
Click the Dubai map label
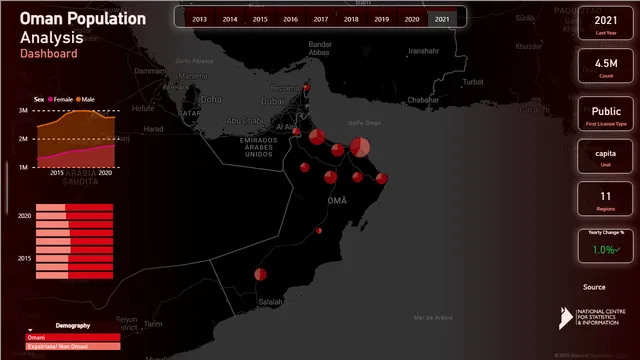click(273, 101)
